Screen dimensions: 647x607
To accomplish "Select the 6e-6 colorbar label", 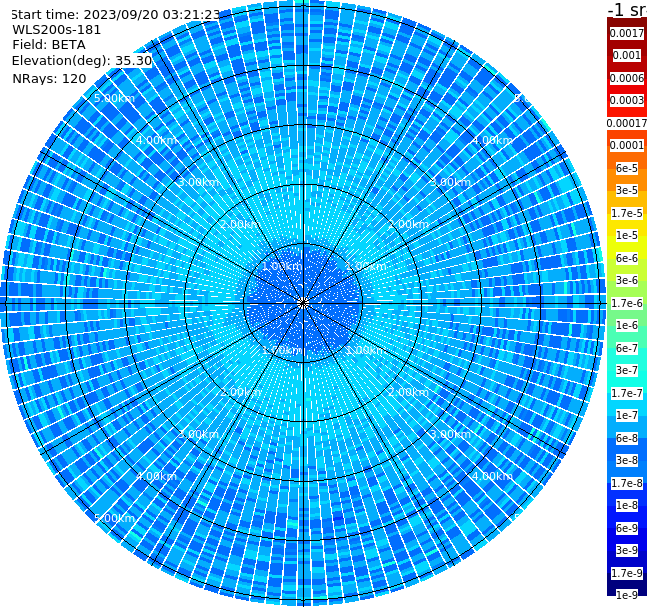I will pyautogui.click(x=627, y=258).
